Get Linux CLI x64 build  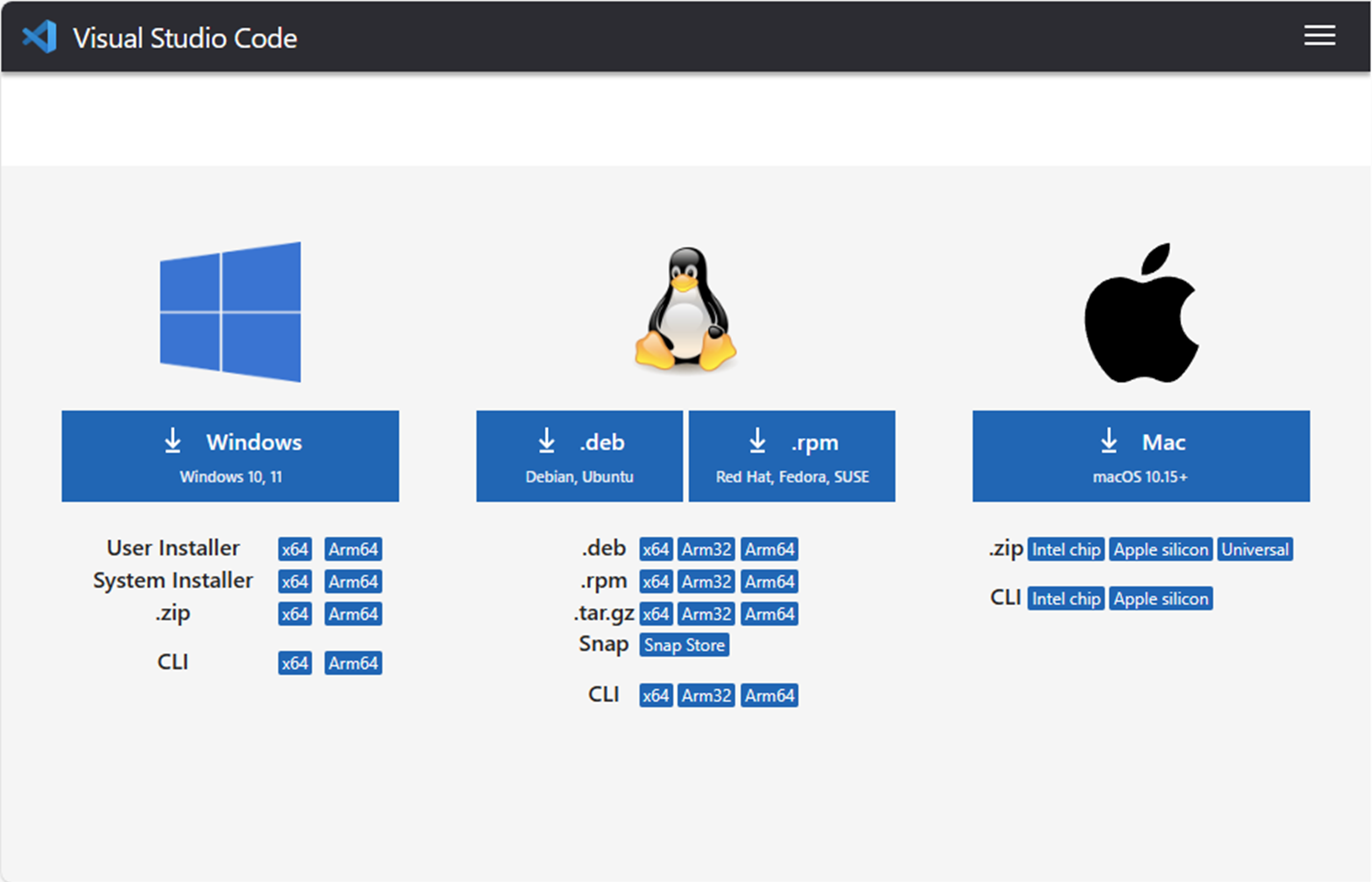click(656, 695)
